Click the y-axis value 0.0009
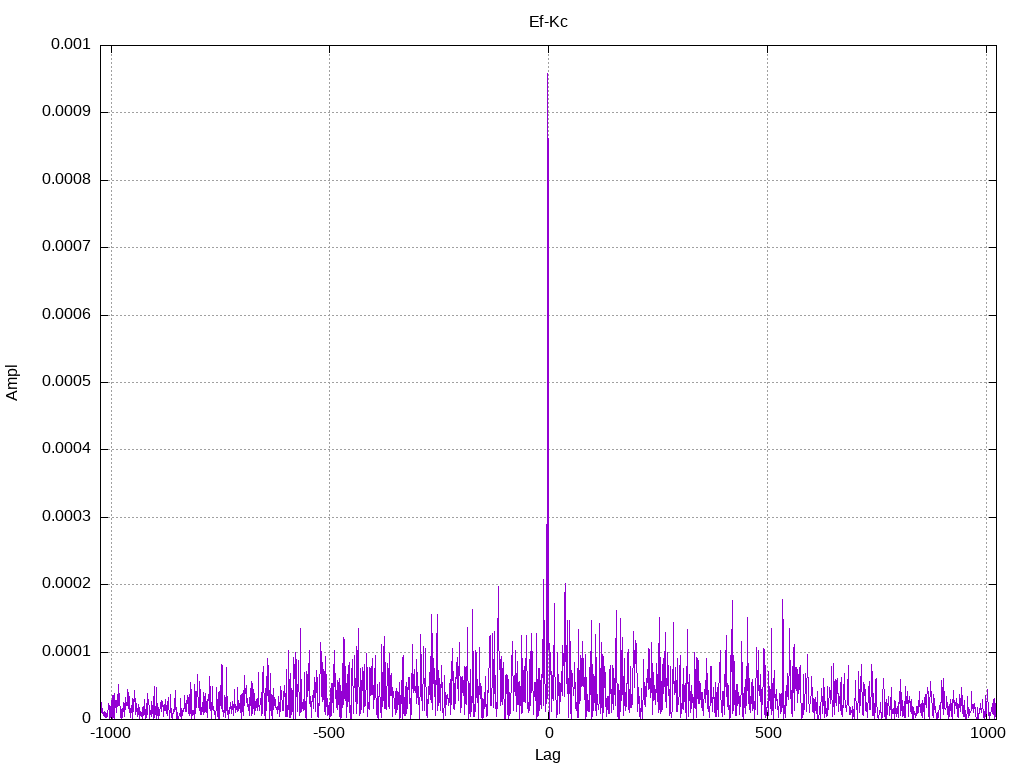 [x=66, y=111]
